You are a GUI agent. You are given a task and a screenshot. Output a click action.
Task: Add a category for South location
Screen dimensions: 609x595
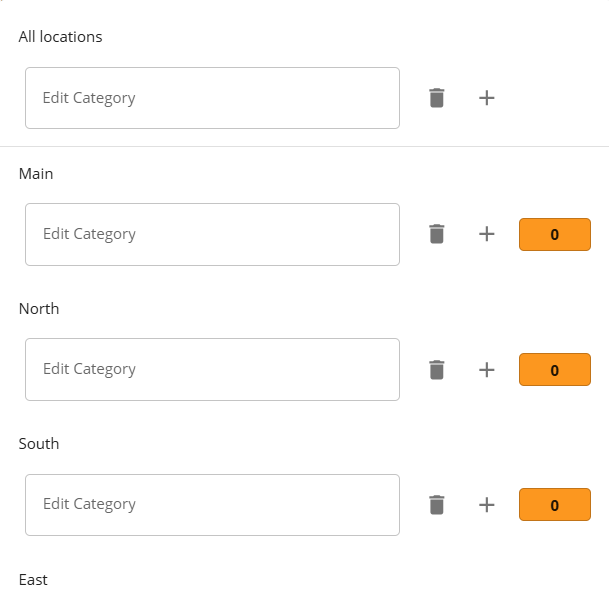487,504
